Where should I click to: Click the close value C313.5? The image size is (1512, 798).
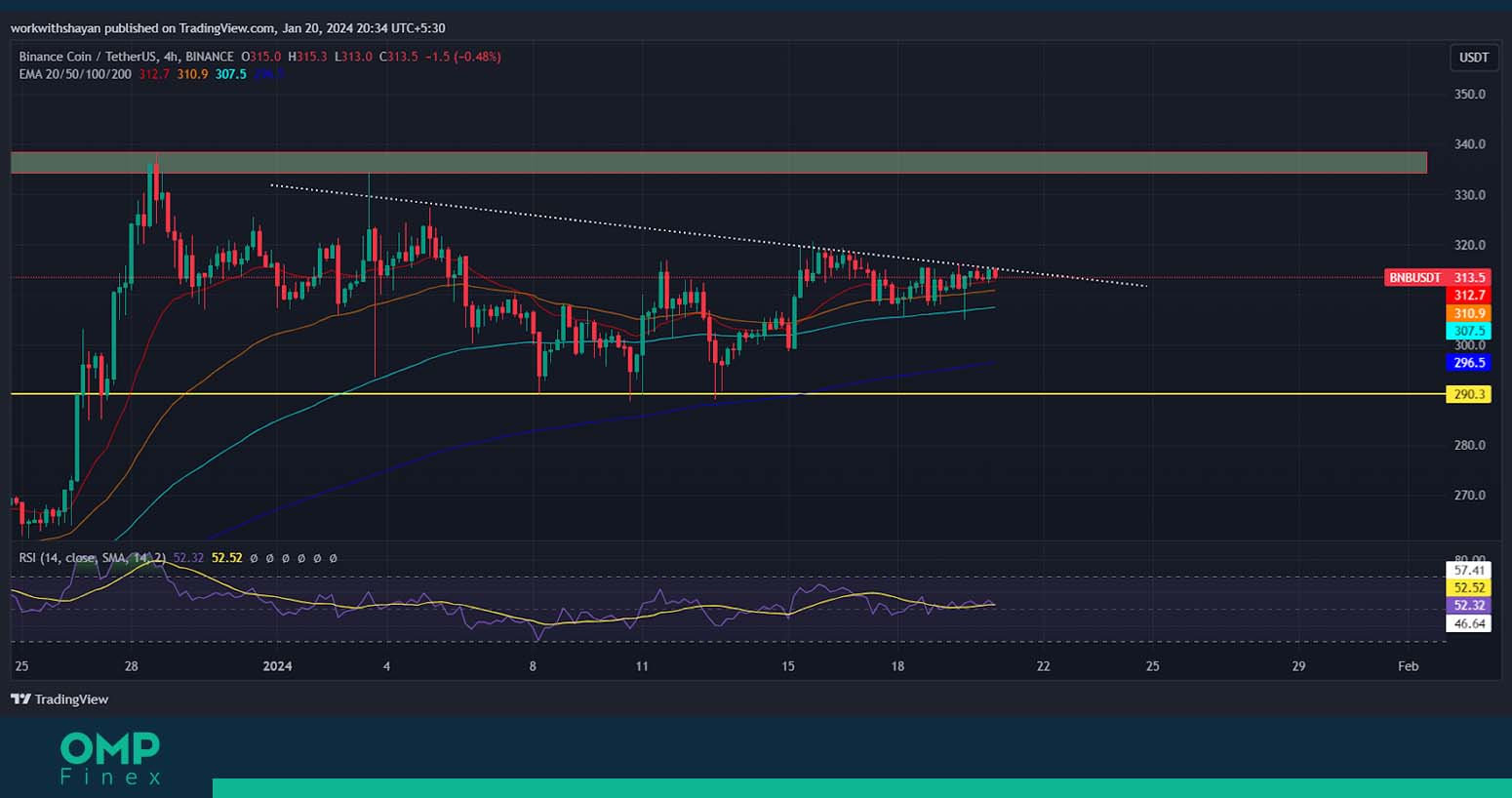click(x=399, y=57)
